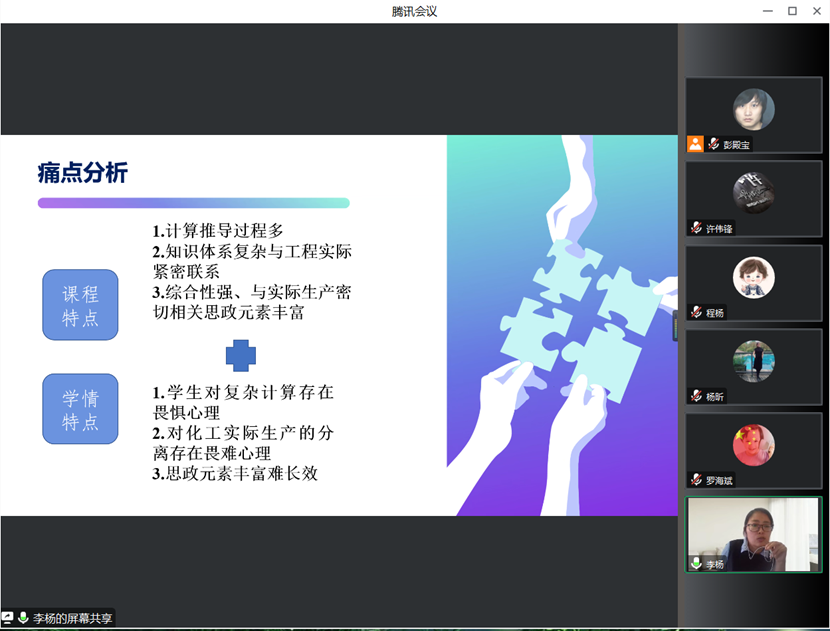
Task: Click muted microphone icon next to 彭殿宝
Action: coord(714,144)
